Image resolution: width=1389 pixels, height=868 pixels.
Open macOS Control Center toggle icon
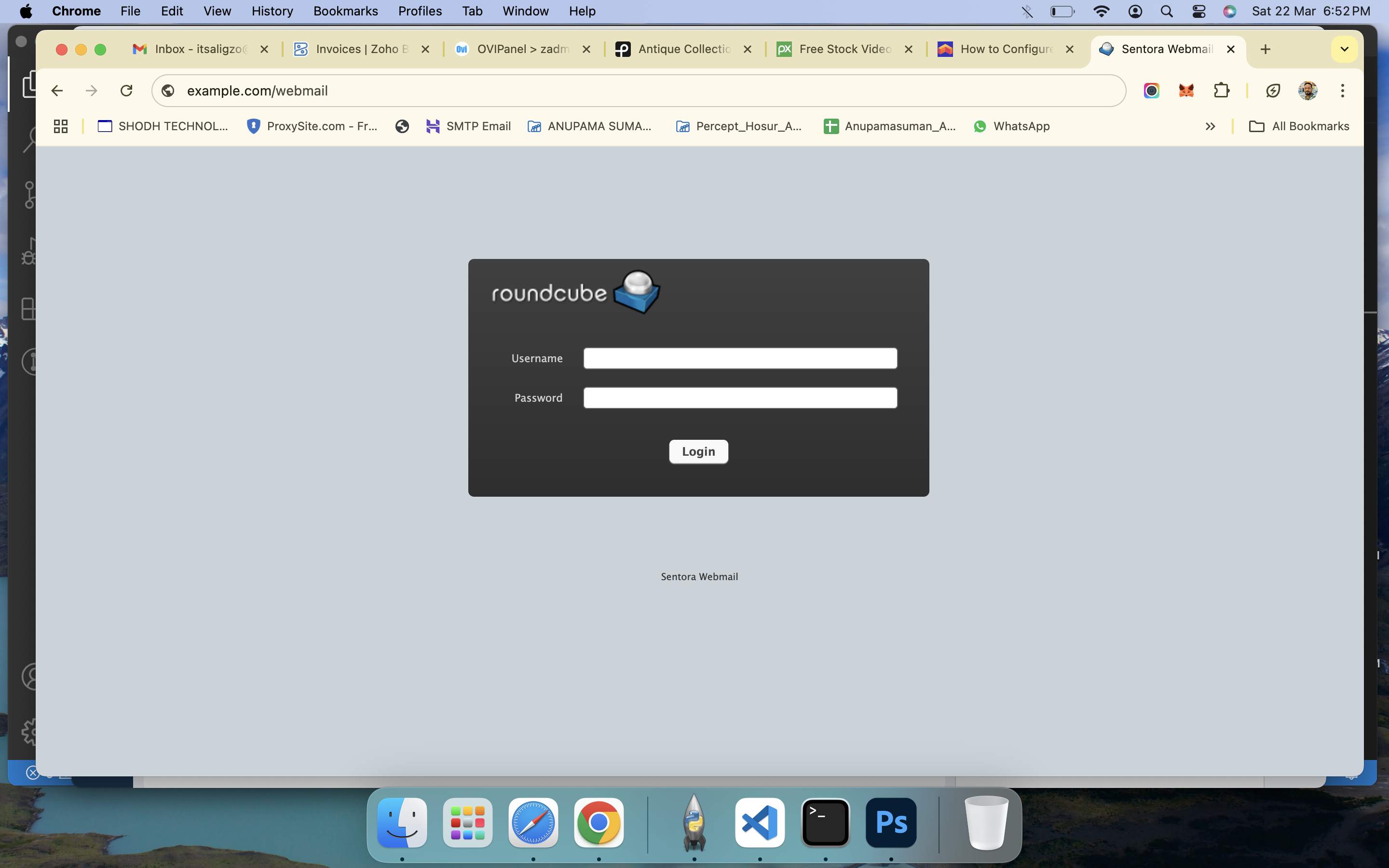[x=1198, y=12]
